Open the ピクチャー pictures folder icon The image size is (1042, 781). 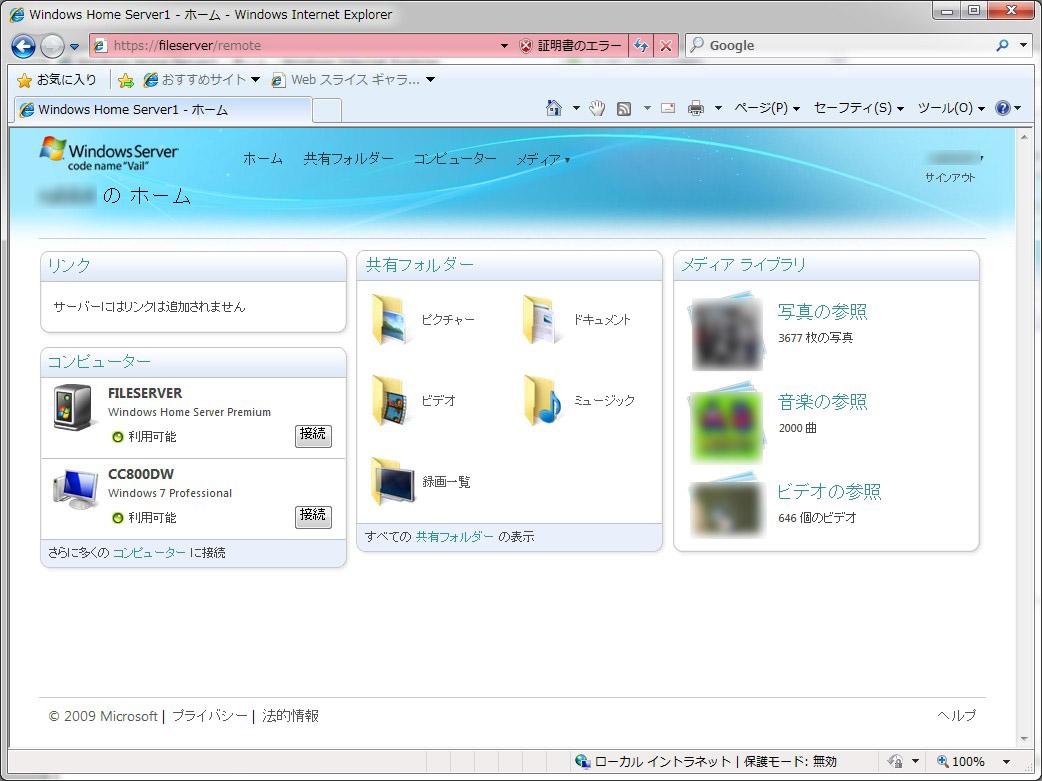pos(389,320)
